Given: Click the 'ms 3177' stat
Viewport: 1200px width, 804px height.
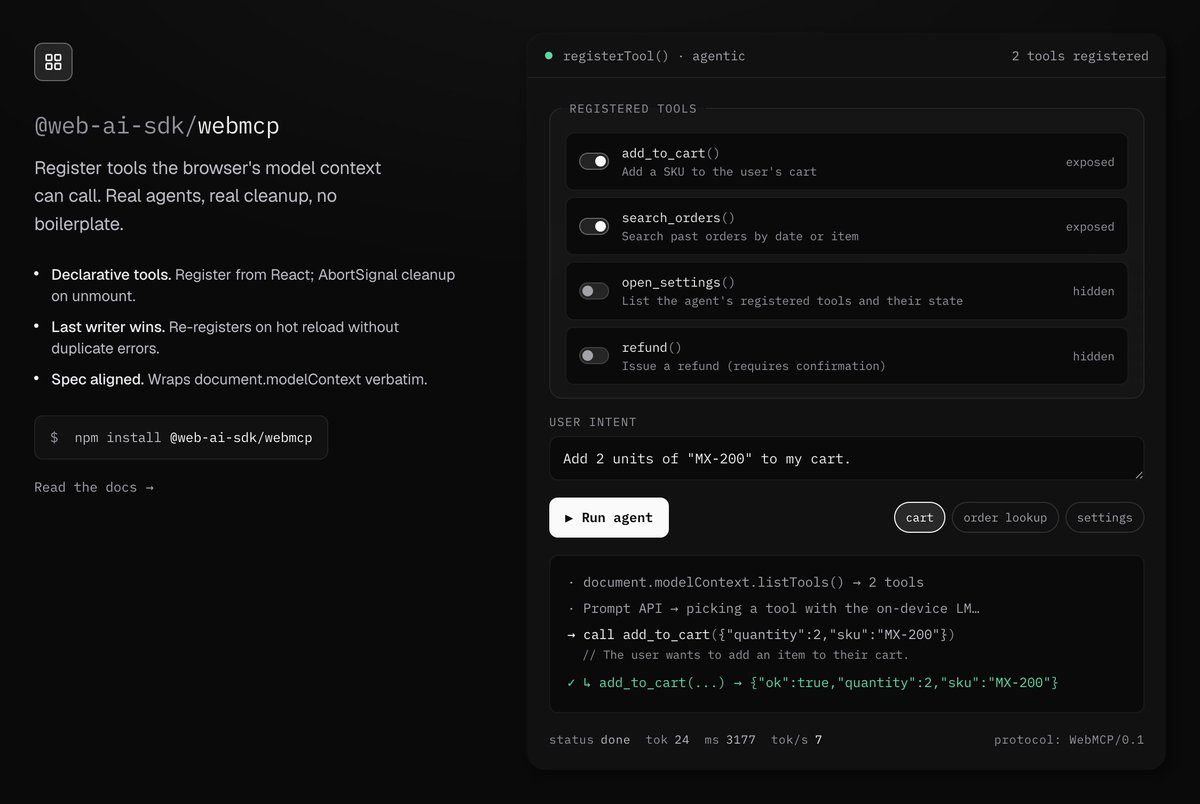Looking at the screenshot, I should click(730, 740).
